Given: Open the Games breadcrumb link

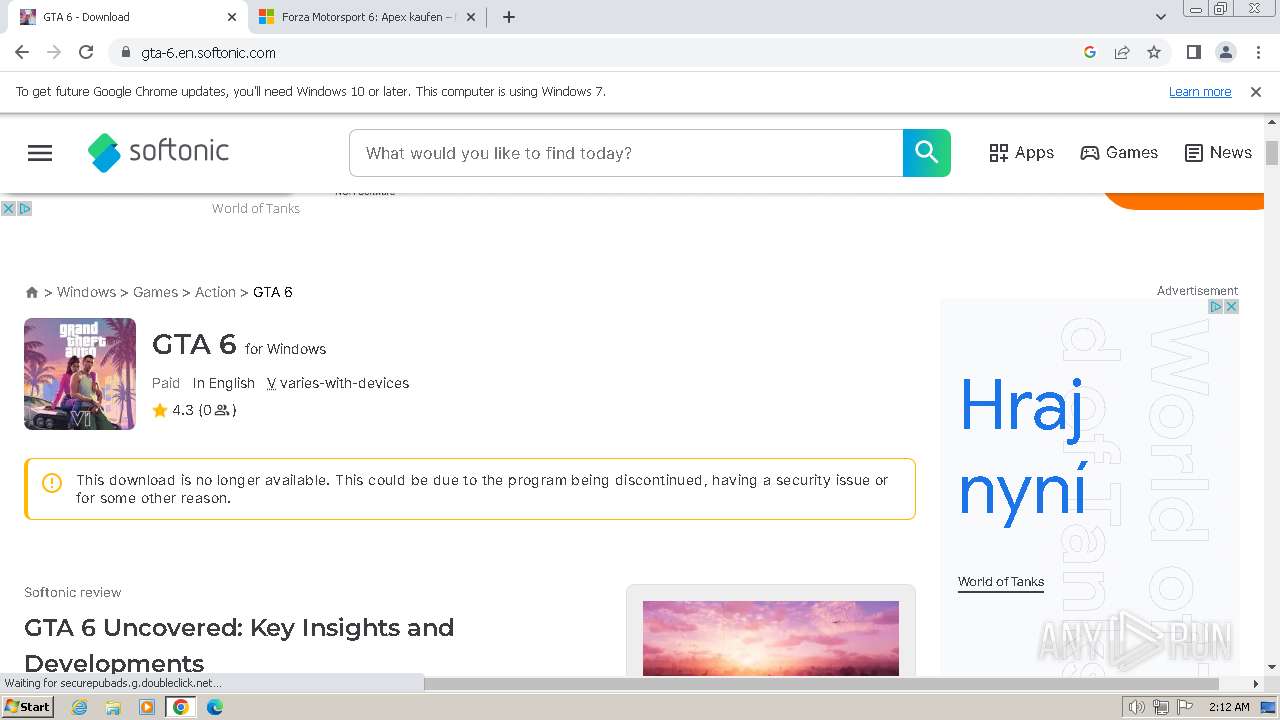Looking at the screenshot, I should tap(155, 292).
